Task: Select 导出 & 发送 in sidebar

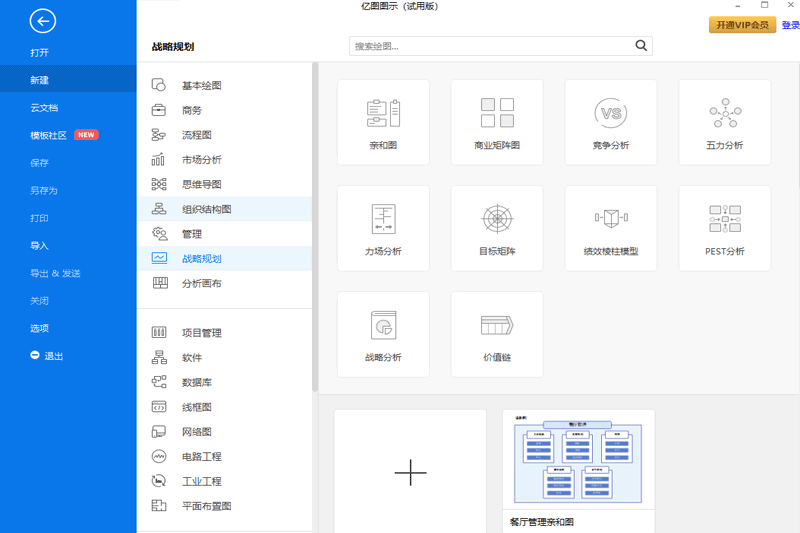Action: (x=55, y=273)
